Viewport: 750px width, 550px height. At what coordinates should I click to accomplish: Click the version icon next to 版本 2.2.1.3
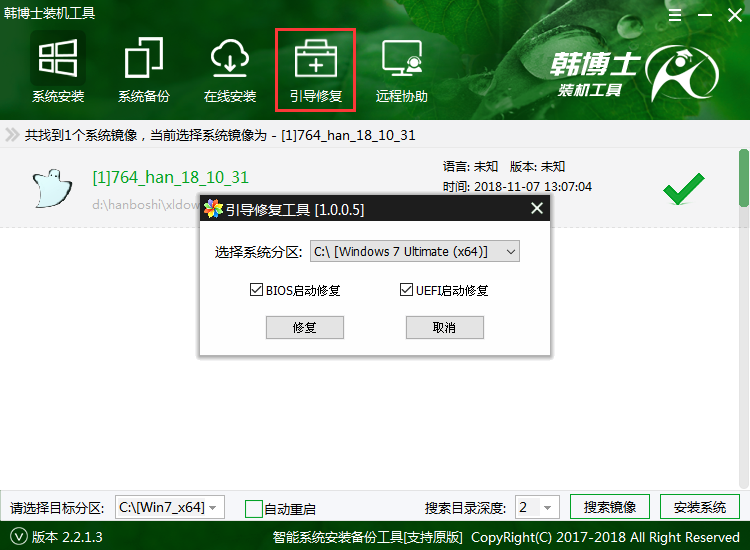19,537
